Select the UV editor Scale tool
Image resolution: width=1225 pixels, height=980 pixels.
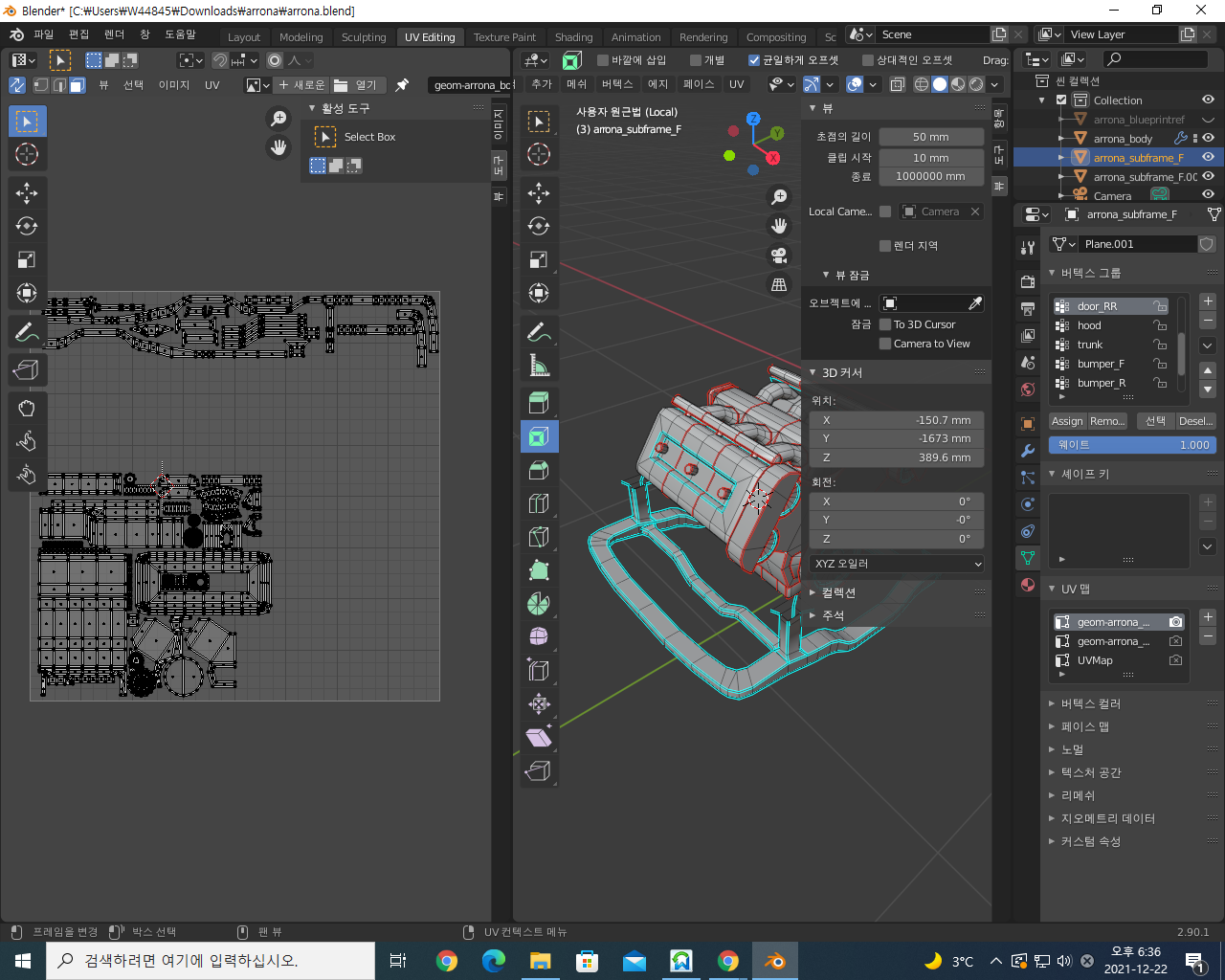27,260
